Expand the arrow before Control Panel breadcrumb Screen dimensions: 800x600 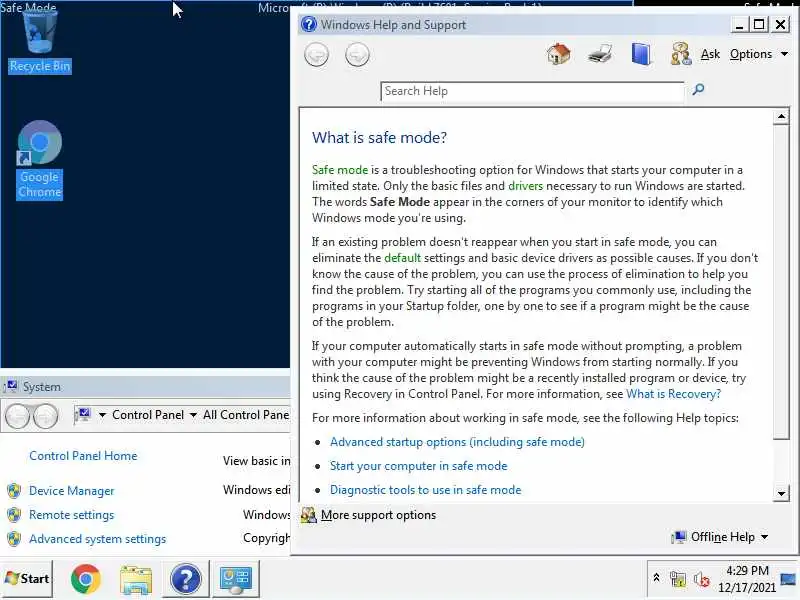coord(102,415)
